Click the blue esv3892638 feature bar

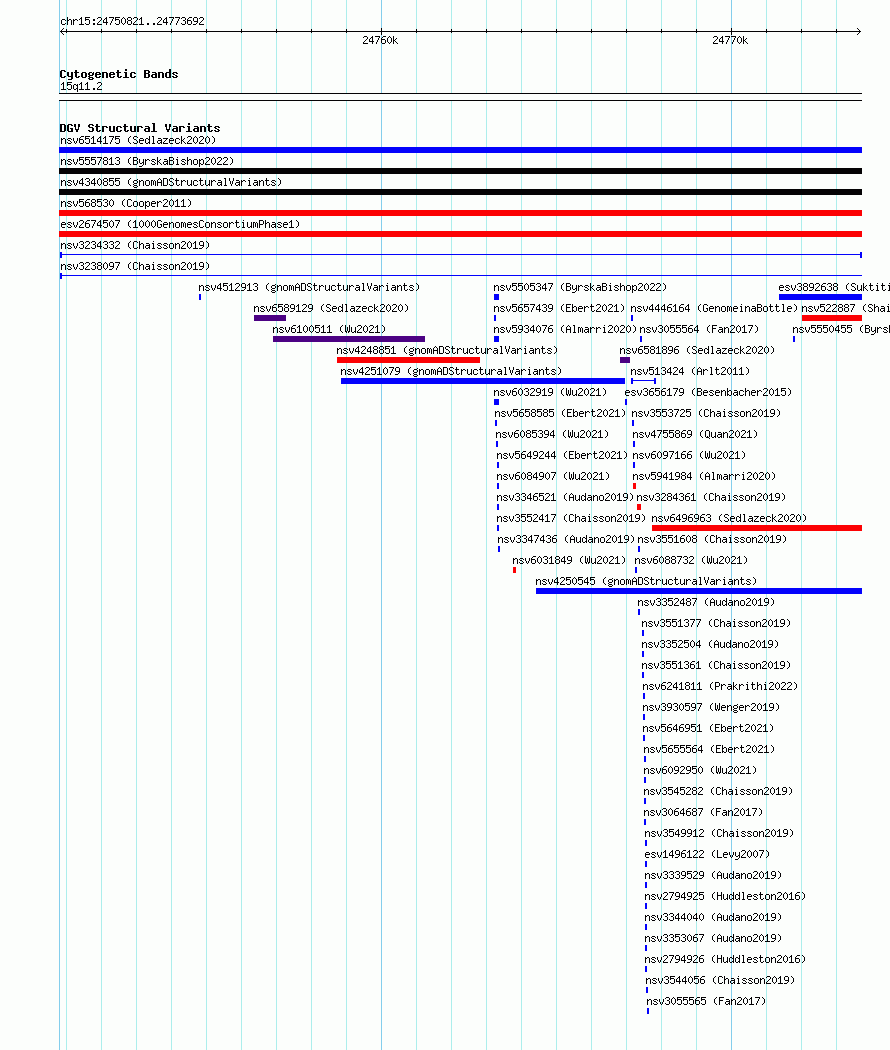click(x=820, y=297)
